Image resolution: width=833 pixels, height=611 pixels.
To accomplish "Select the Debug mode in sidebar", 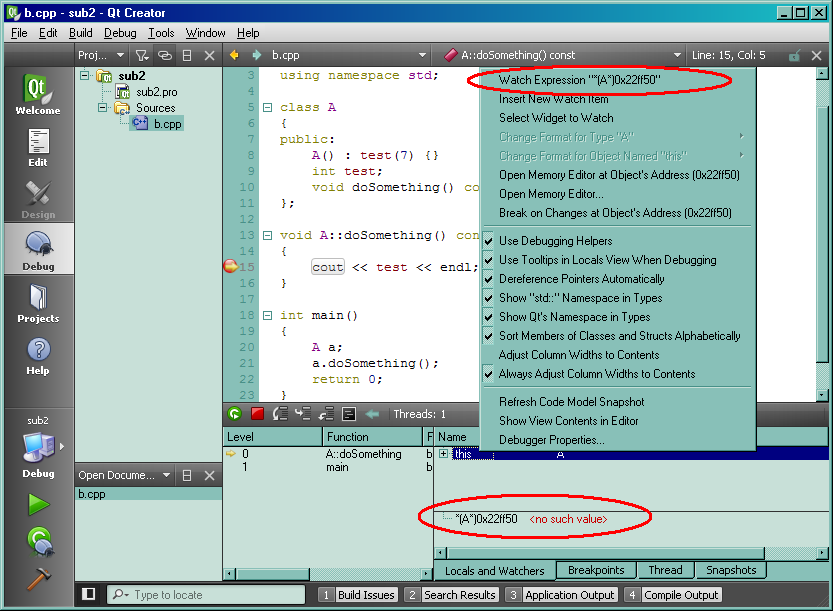I will 38,250.
